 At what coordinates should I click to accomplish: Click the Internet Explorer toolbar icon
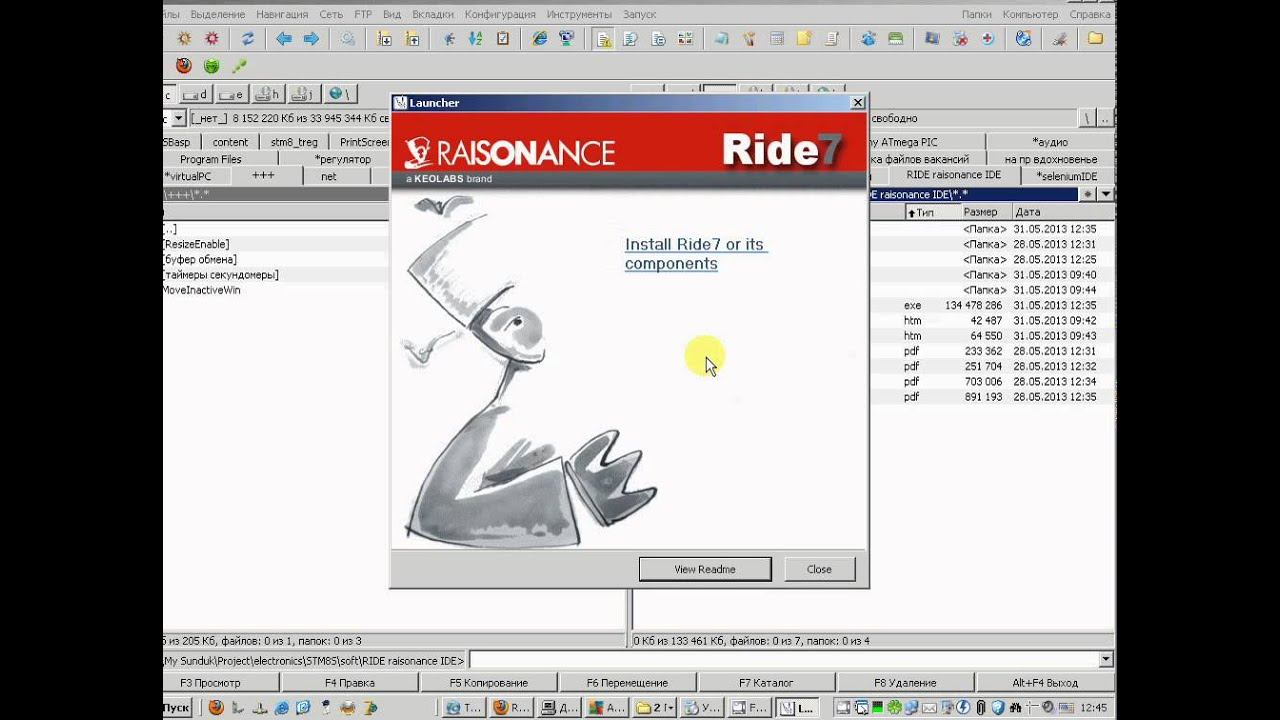[x=540, y=39]
